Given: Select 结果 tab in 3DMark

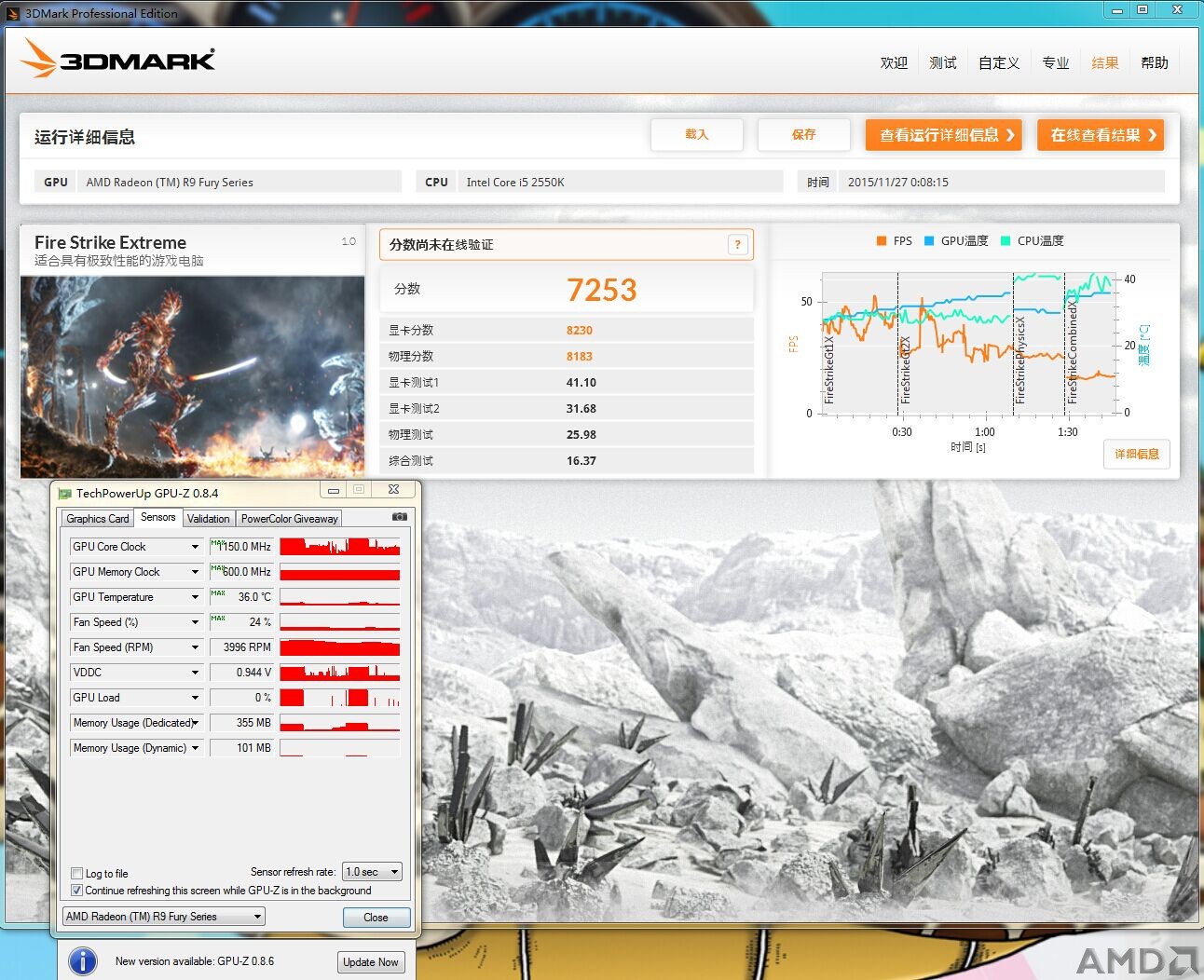Looking at the screenshot, I should click(1105, 62).
